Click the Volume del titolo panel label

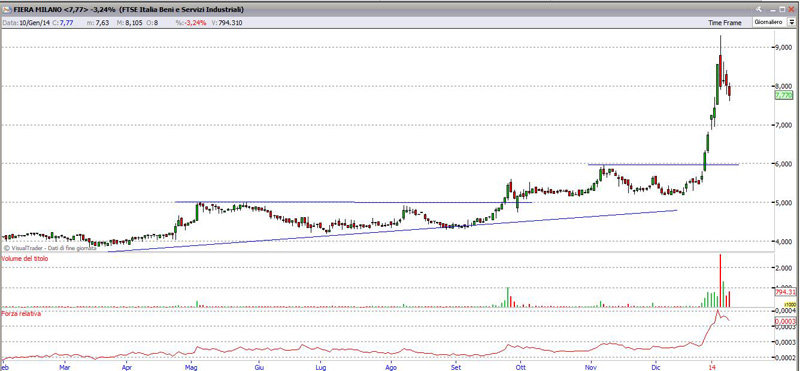click(x=24, y=259)
